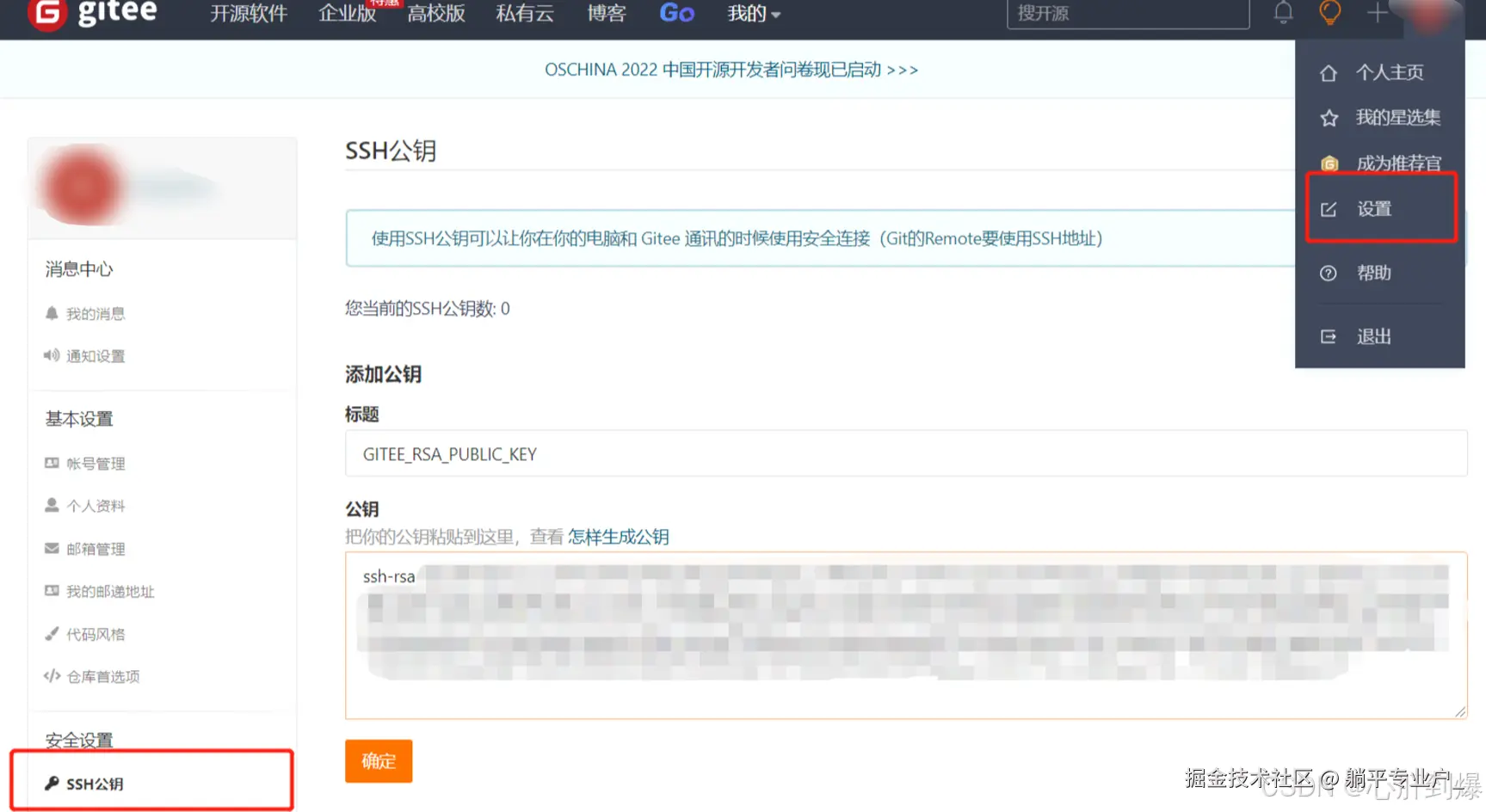Screen dimensions: 1486x812
Task: Open 博客 in the top navigation
Action: click(606, 14)
